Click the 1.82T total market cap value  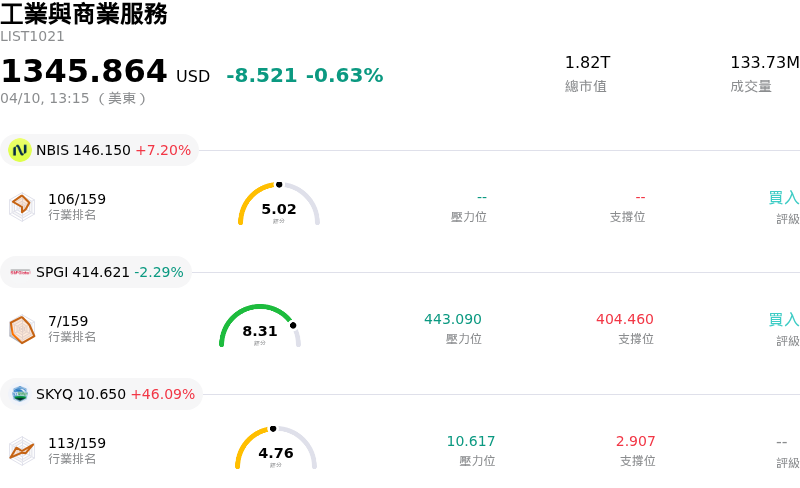[587, 63]
